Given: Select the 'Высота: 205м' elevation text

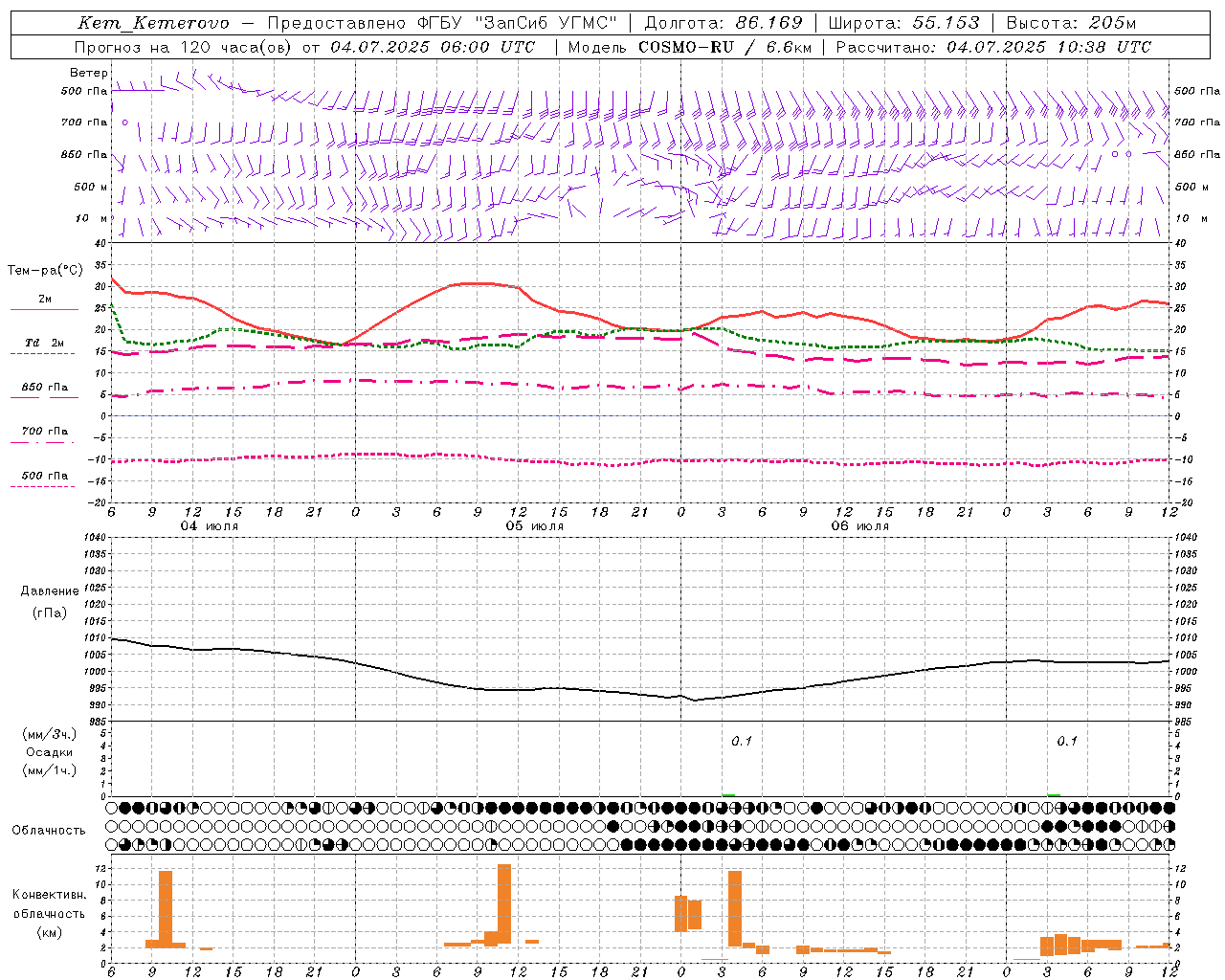Looking at the screenshot, I should (1071, 23).
